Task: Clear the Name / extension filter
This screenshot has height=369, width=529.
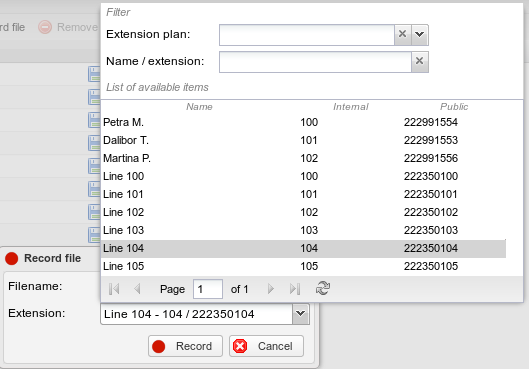Action: click(x=420, y=61)
